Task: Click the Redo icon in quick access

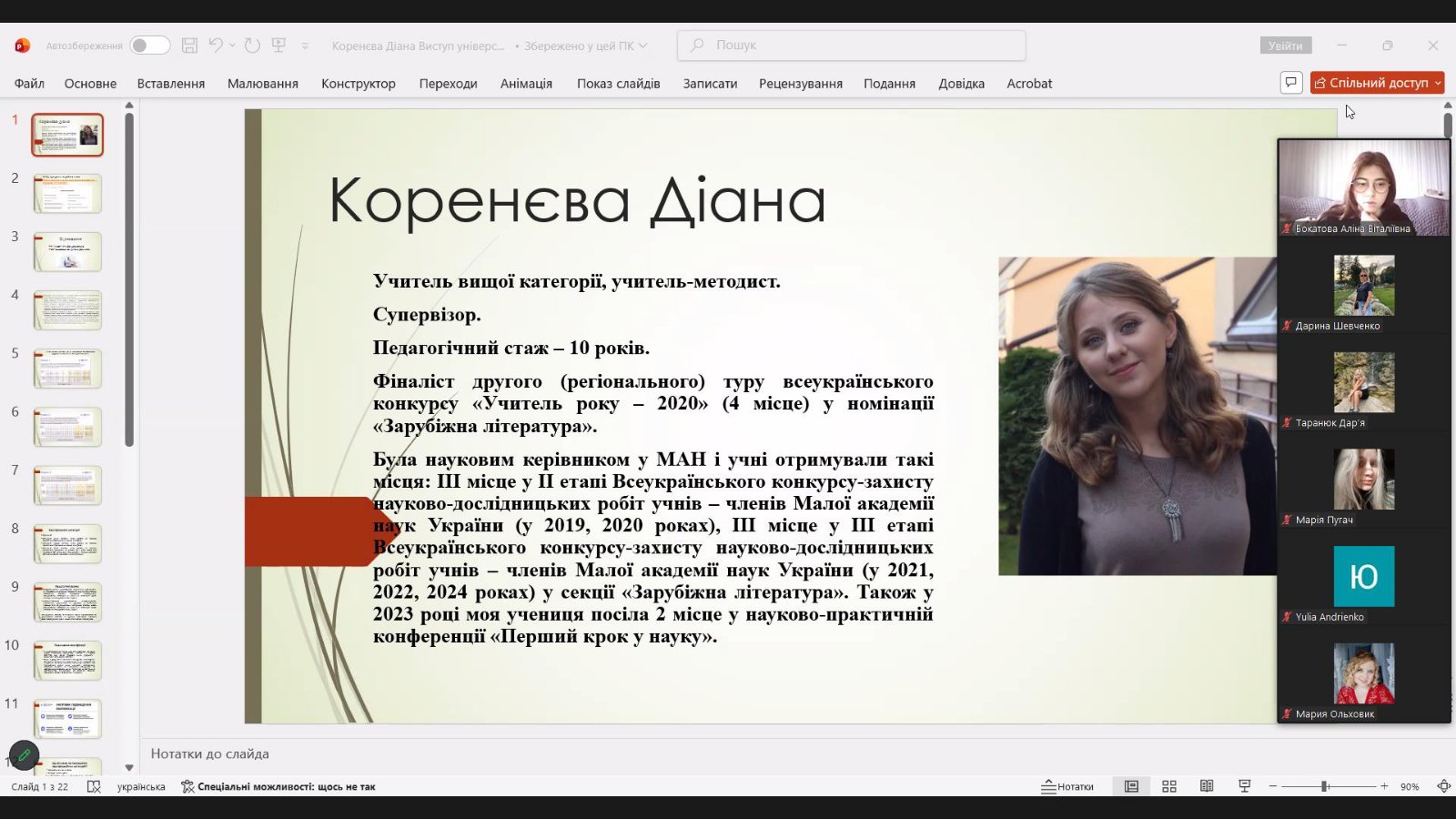Action: [x=252, y=45]
